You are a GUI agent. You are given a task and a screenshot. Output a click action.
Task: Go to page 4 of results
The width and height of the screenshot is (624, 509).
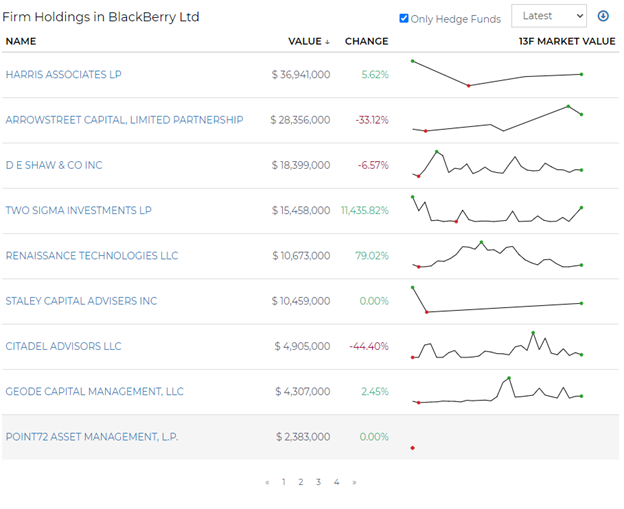[336, 482]
